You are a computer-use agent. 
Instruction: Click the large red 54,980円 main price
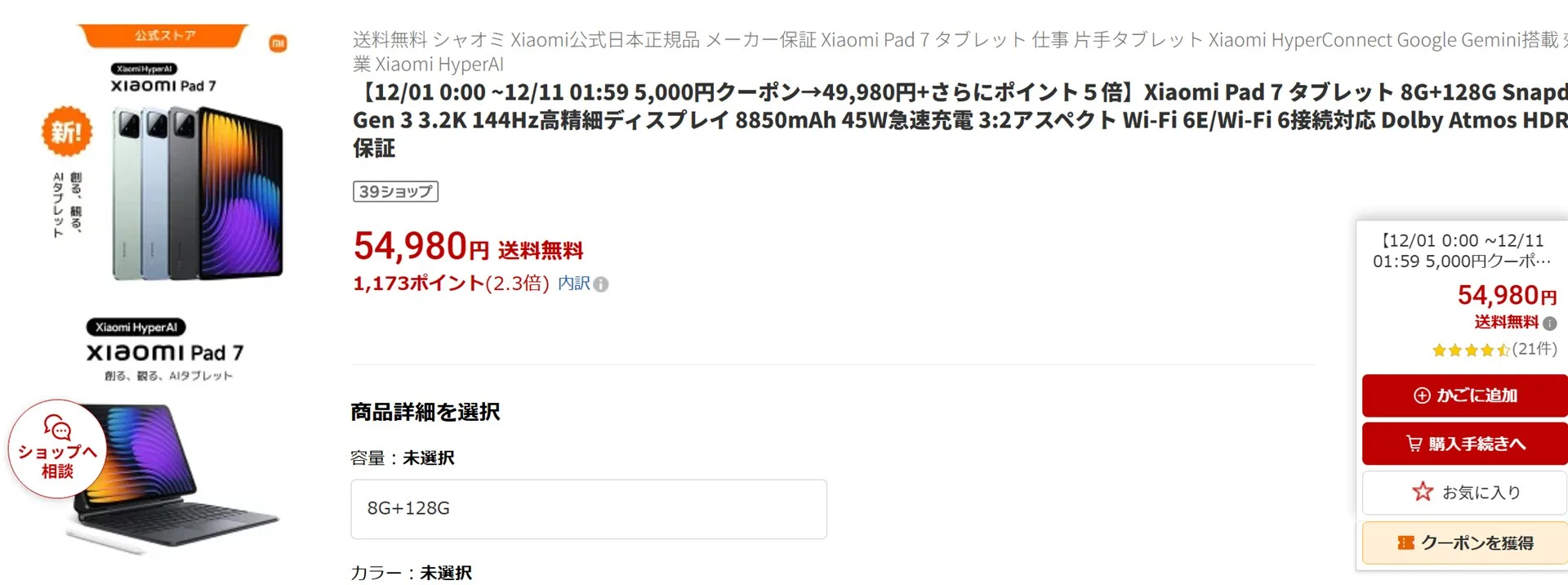coord(421,246)
